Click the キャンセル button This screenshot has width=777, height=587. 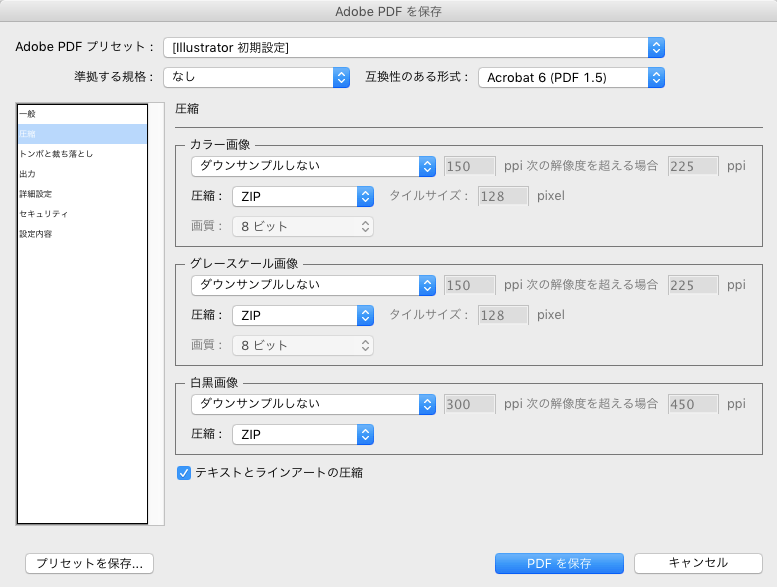click(698, 563)
